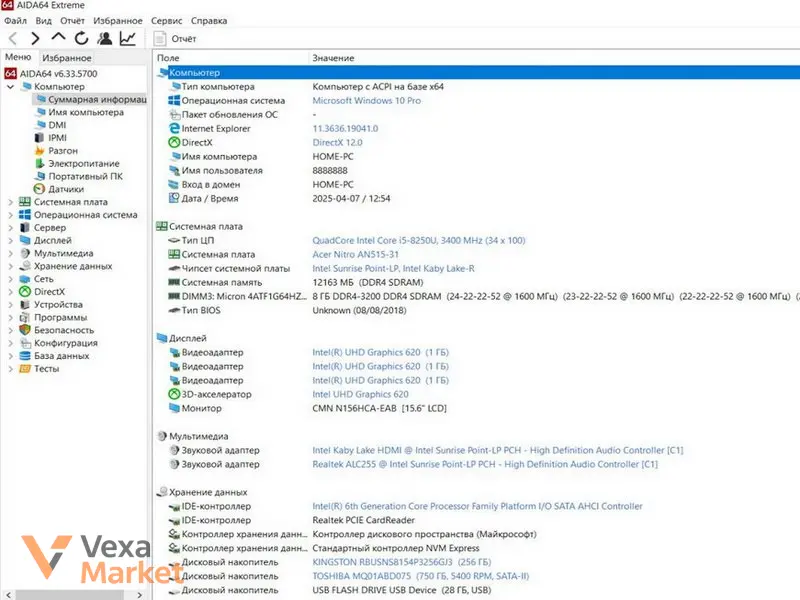Image resolution: width=800 pixels, height=600 pixels.
Task: Open Электропитание battery icon in tree
Action: tap(40, 163)
